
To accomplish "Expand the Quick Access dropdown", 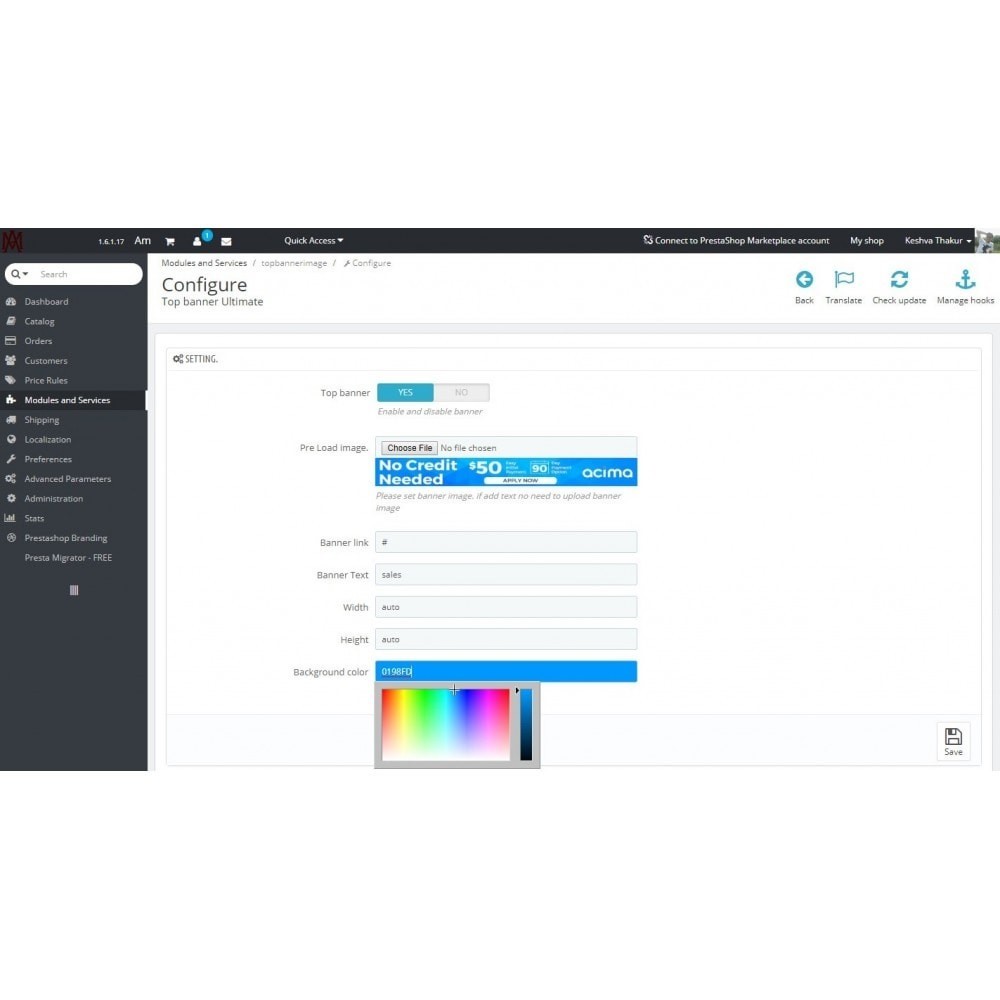I will tap(313, 240).
